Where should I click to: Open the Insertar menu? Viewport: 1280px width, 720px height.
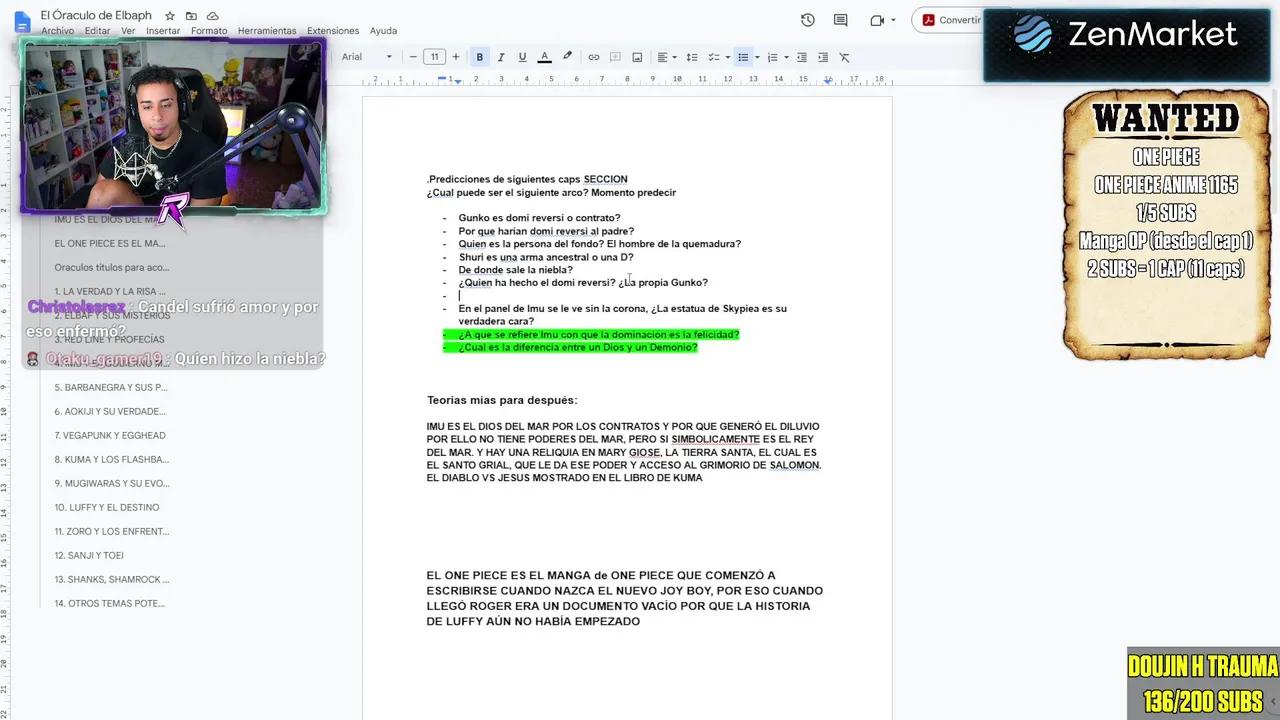[x=163, y=31]
